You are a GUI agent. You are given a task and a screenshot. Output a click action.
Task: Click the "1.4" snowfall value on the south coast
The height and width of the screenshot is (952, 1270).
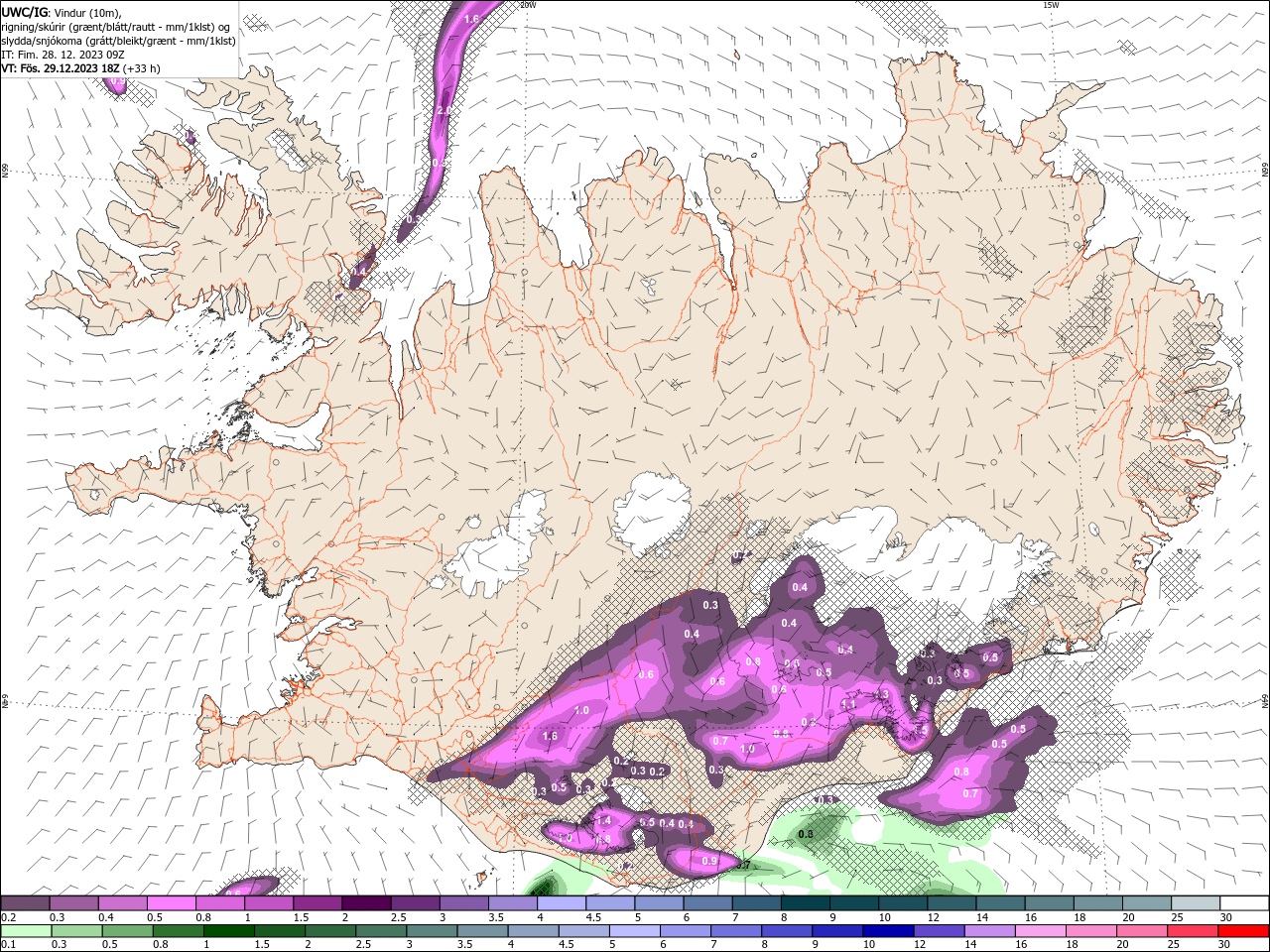[x=602, y=820]
